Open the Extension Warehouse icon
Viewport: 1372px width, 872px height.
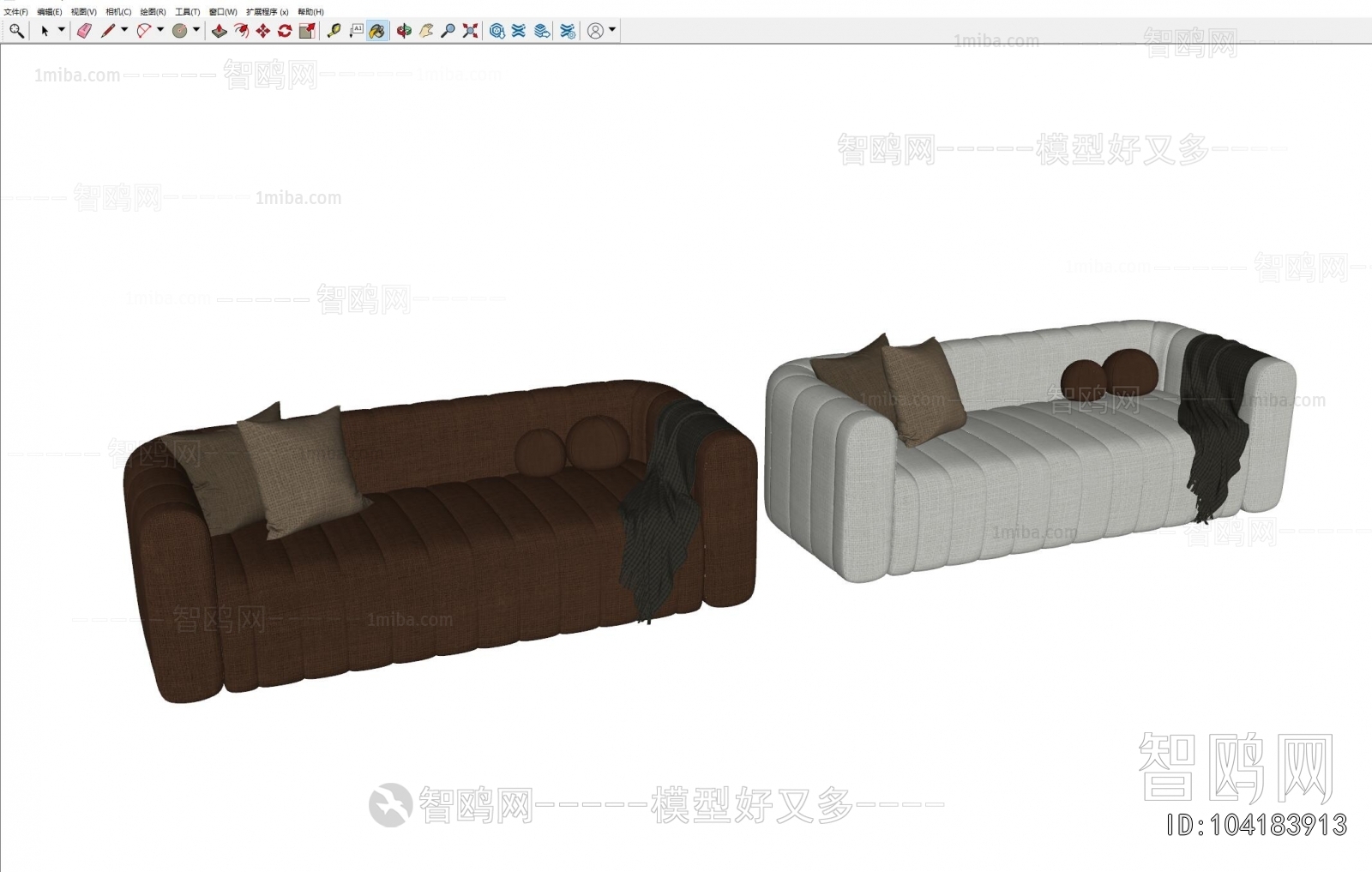pos(519,31)
